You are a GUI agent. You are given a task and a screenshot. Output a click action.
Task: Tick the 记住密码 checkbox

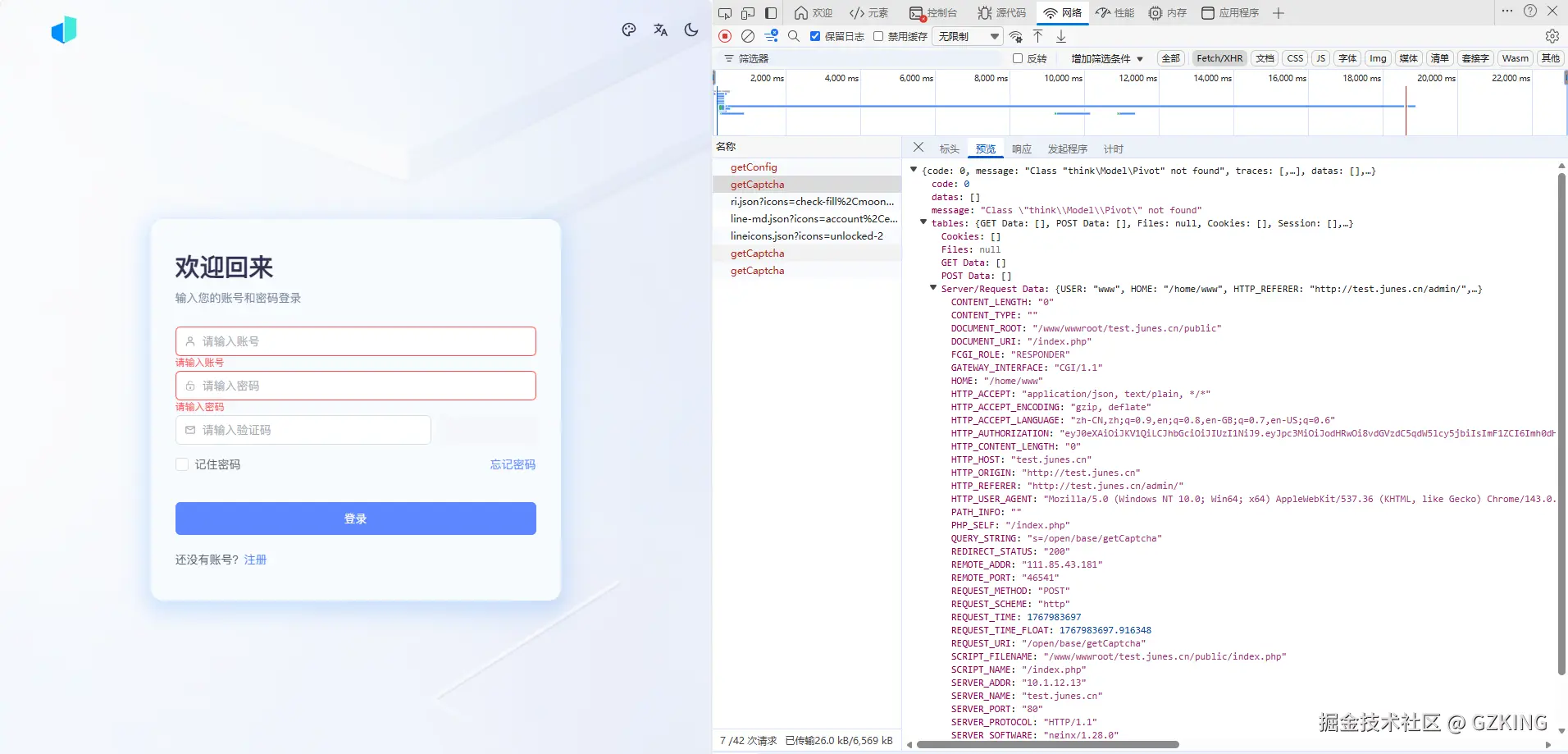(x=182, y=464)
